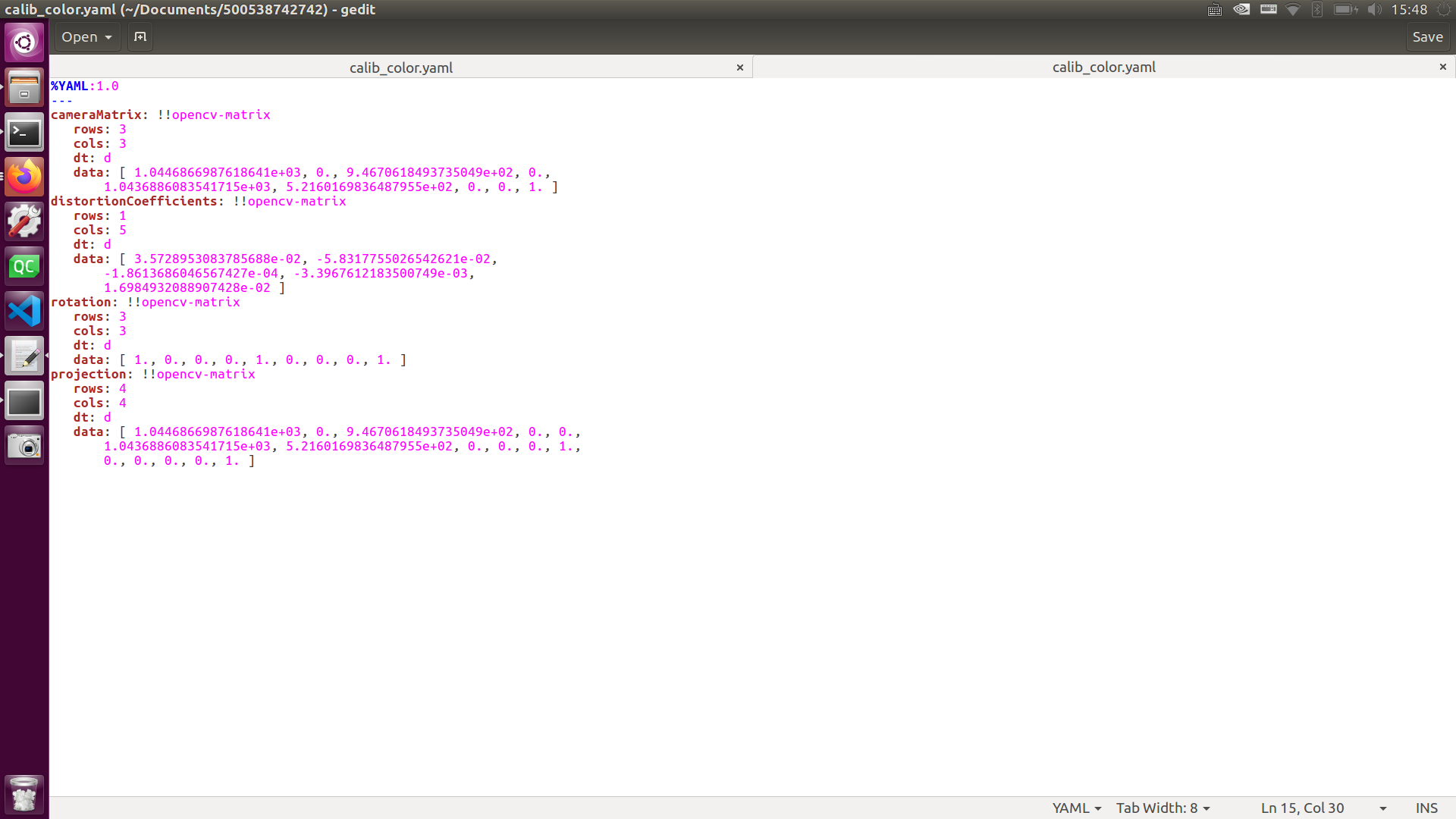Open the Wi-Fi network indicator

[x=1293, y=10]
